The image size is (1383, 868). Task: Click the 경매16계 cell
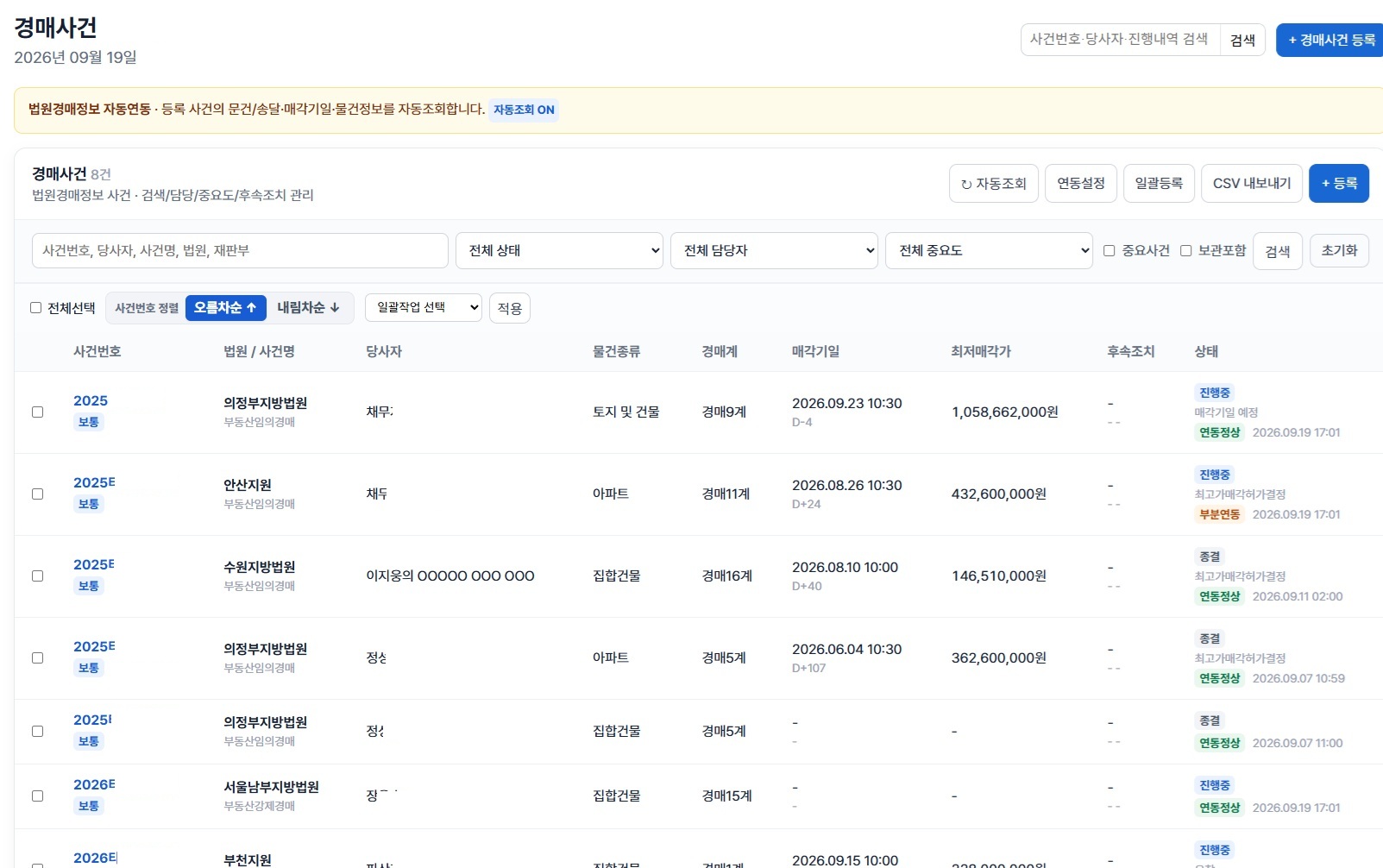727,576
